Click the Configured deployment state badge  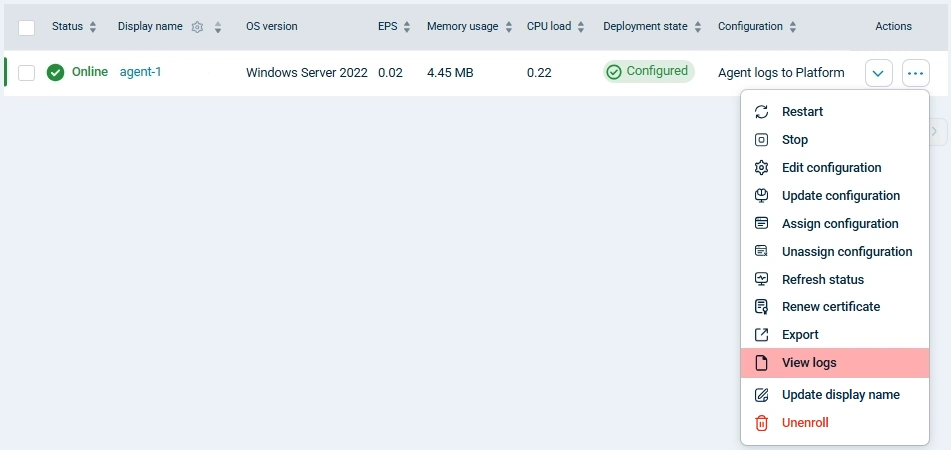coord(648,72)
